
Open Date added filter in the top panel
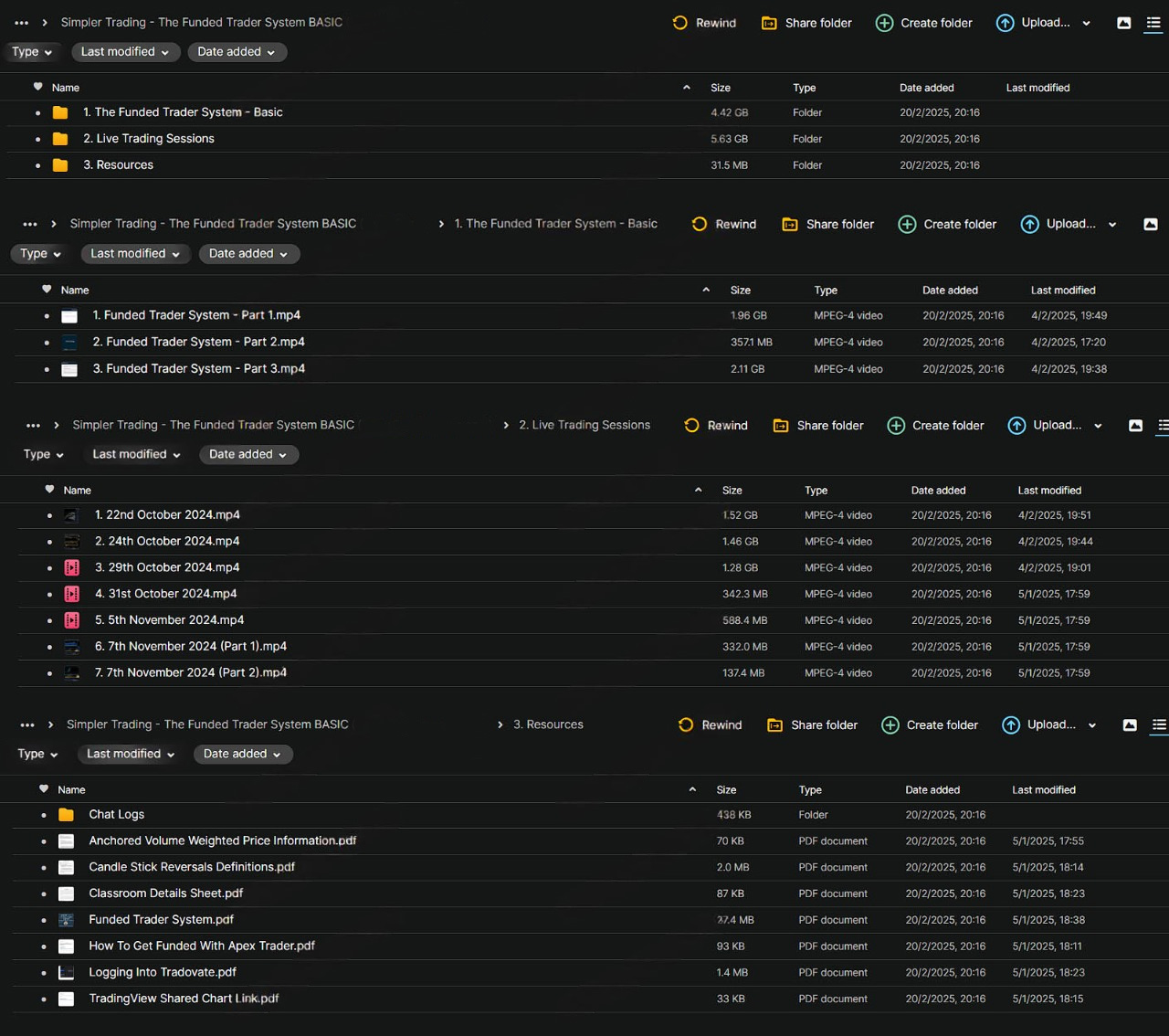tap(237, 52)
